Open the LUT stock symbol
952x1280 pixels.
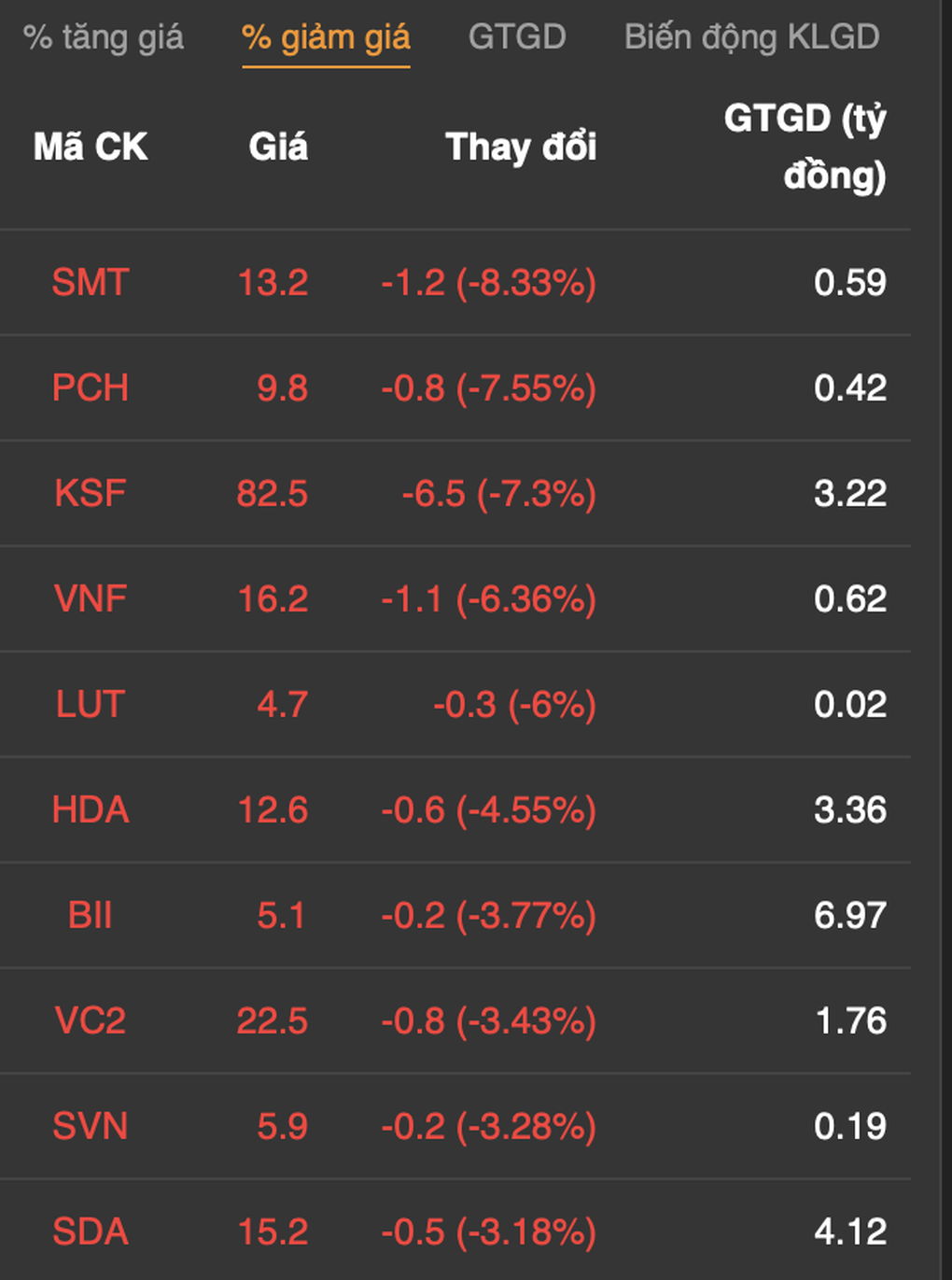[x=90, y=704]
